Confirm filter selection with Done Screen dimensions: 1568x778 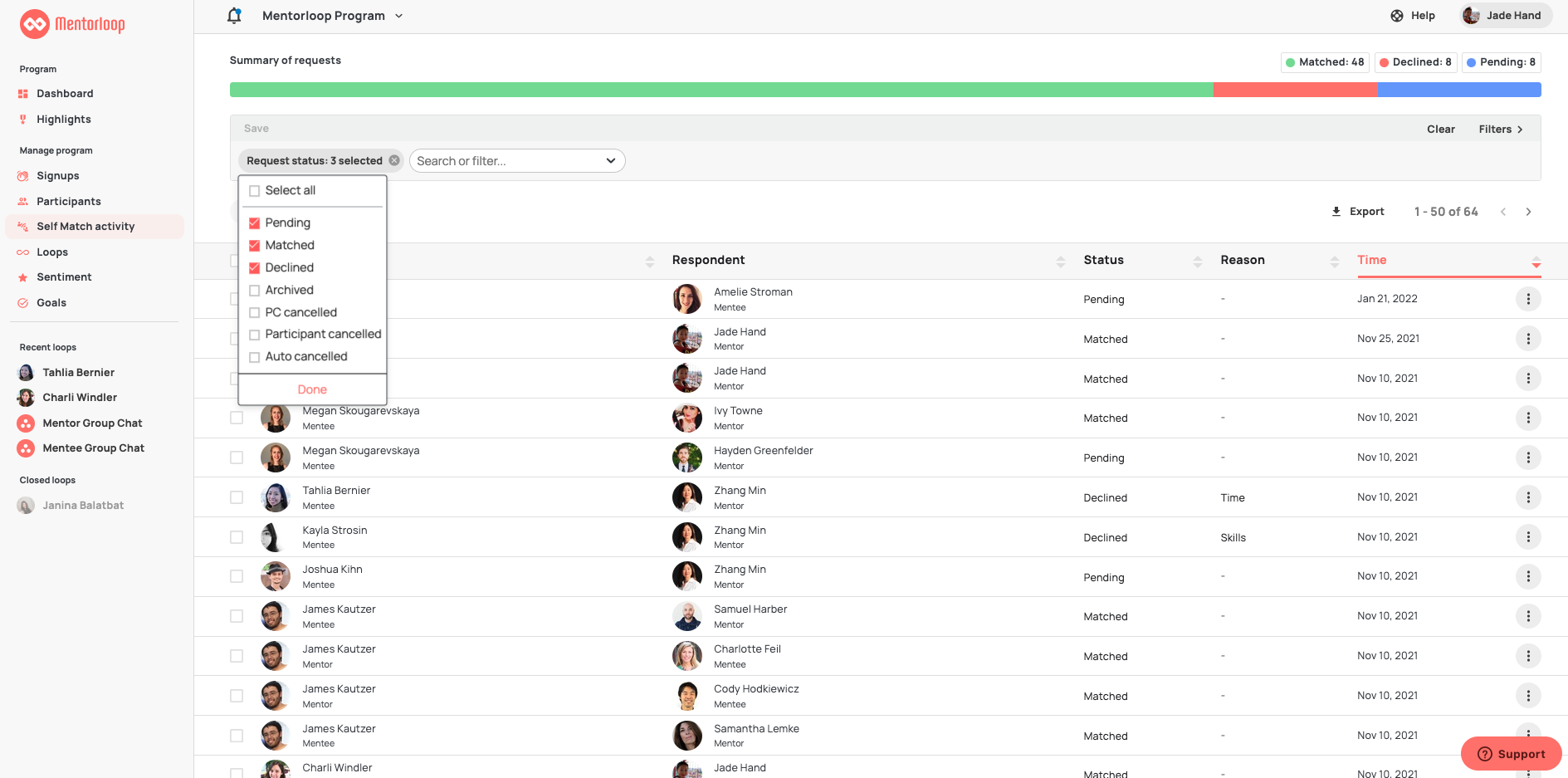point(312,389)
